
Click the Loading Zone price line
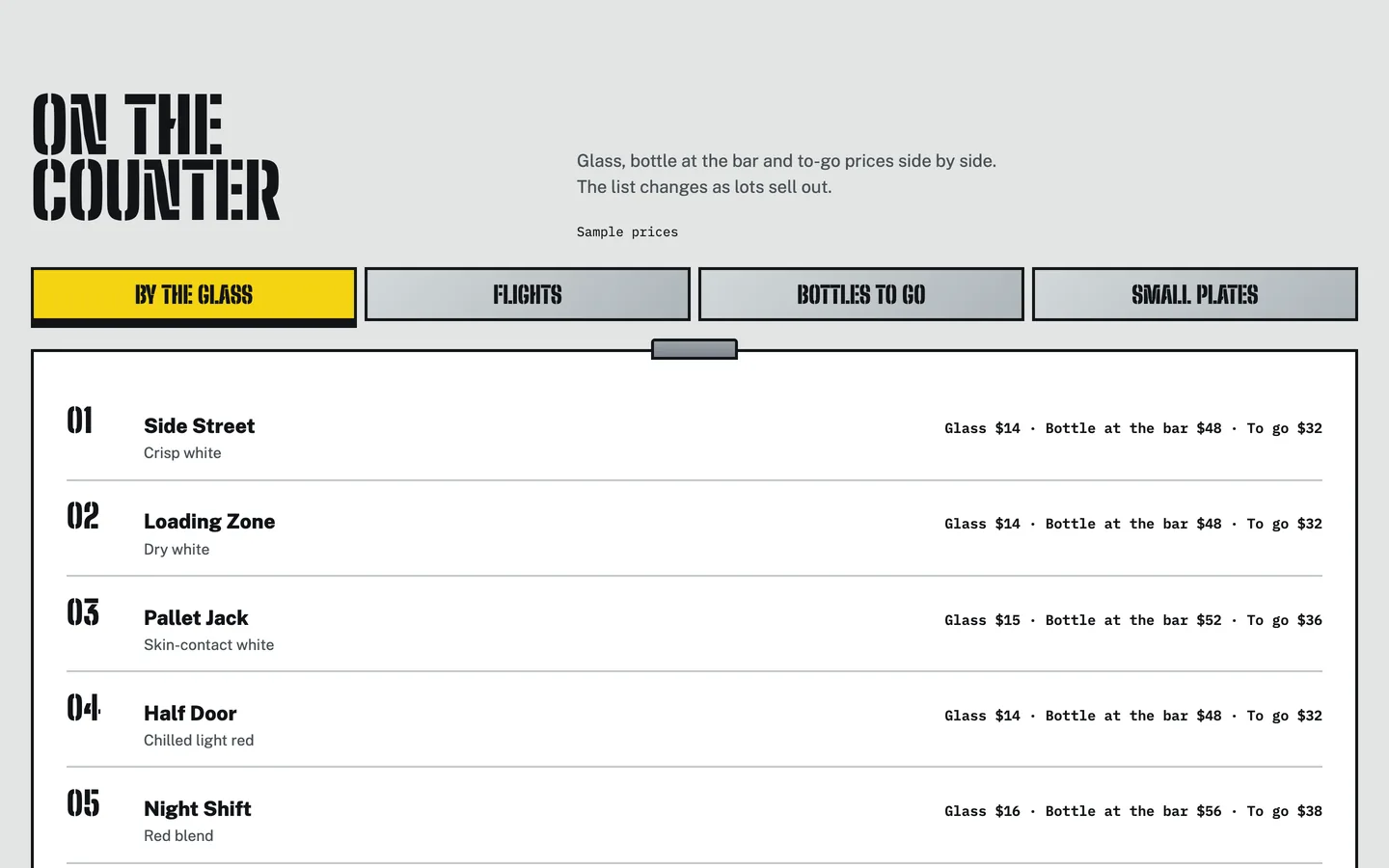point(1133,524)
